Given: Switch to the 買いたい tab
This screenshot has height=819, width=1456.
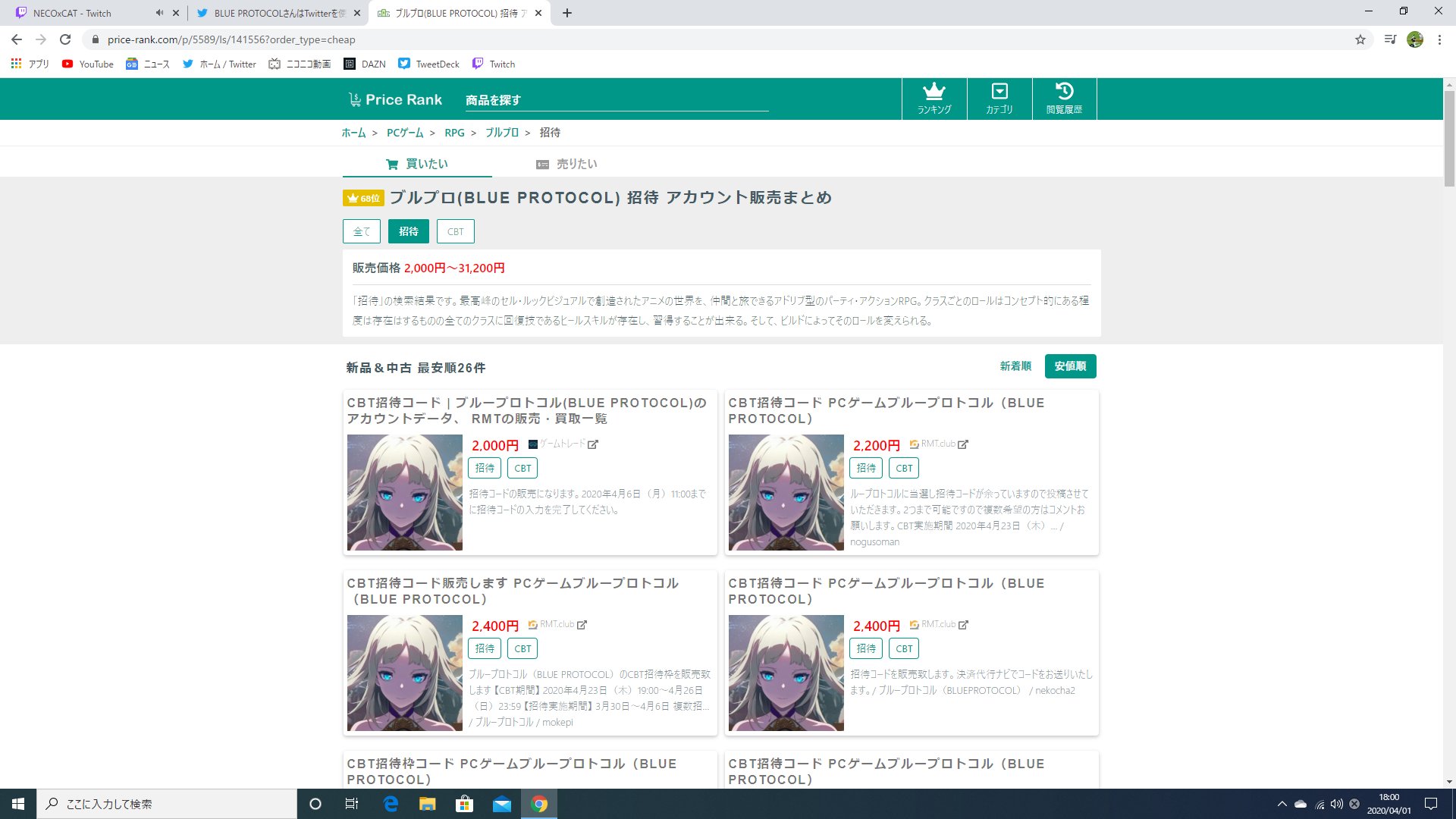Looking at the screenshot, I should (417, 164).
